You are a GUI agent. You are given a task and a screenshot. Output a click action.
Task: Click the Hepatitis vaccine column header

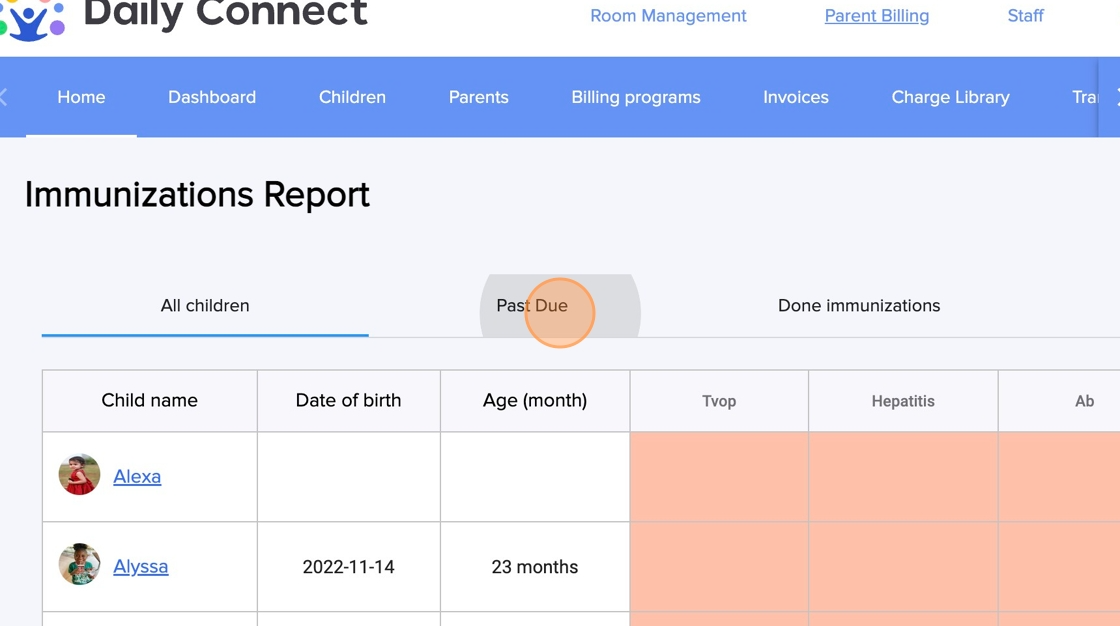[x=903, y=401]
